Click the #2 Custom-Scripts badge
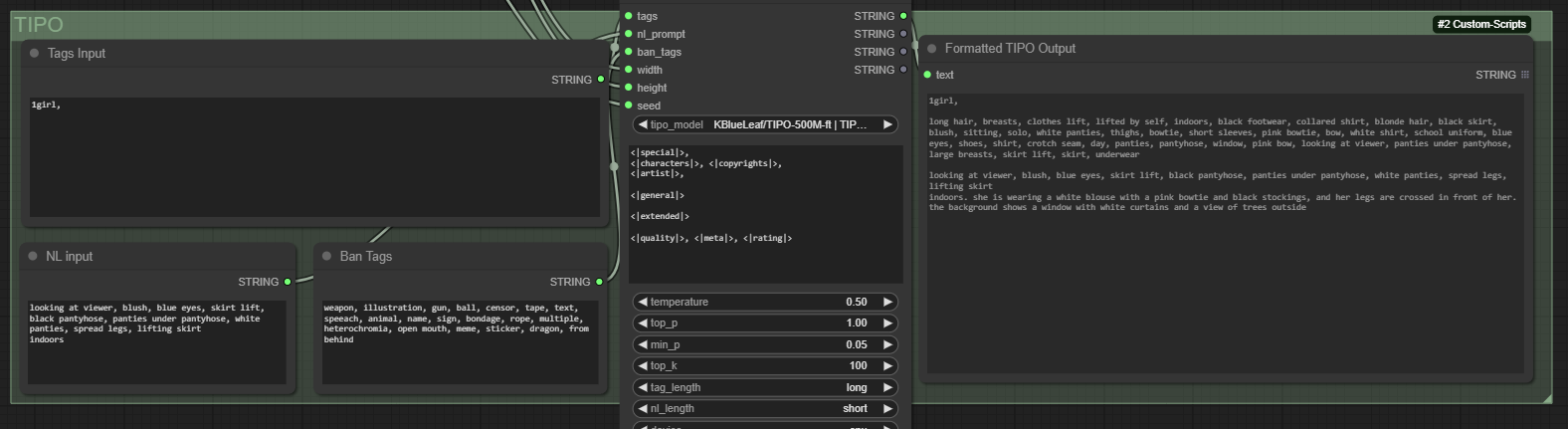The height and width of the screenshot is (429, 1568). tap(1481, 24)
